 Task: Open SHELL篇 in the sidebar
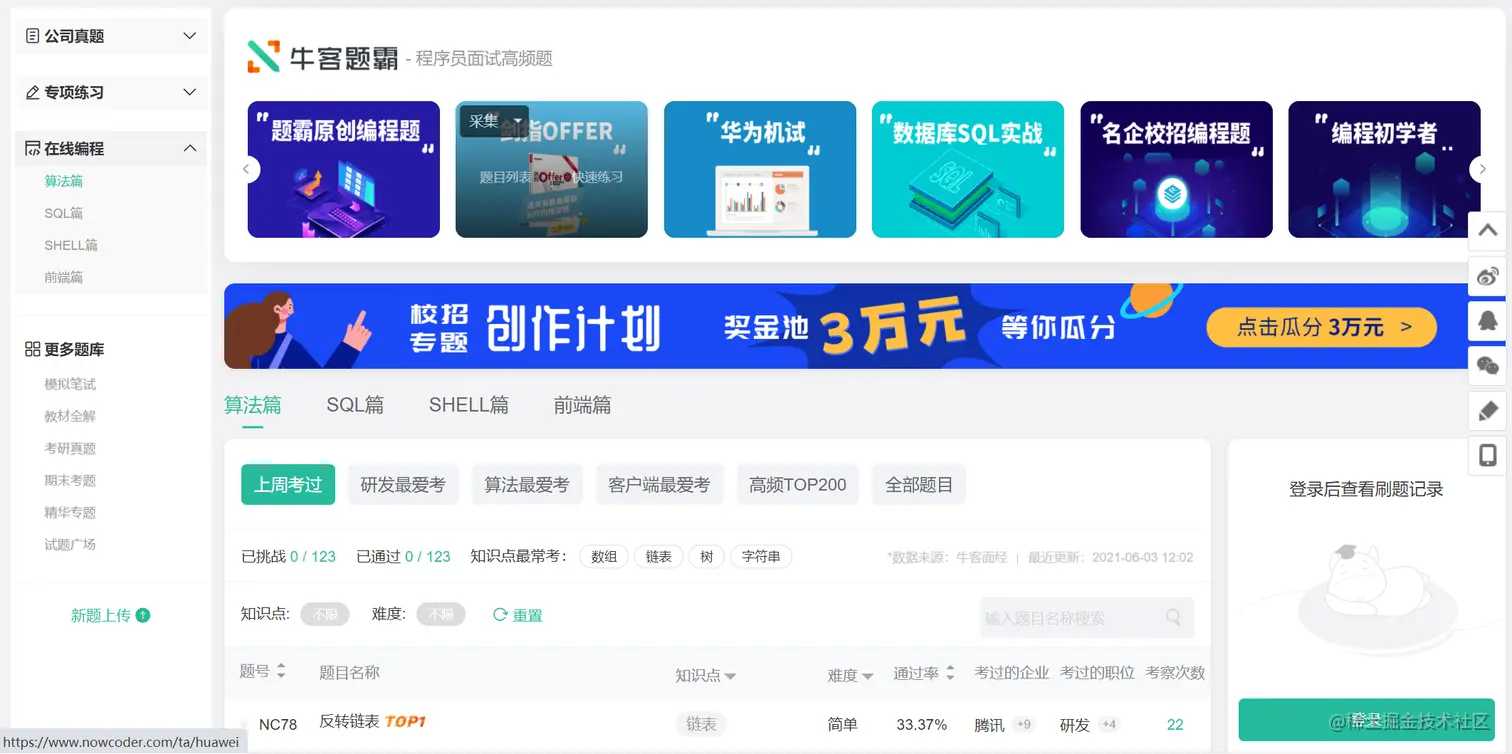click(x=71, y=245)
